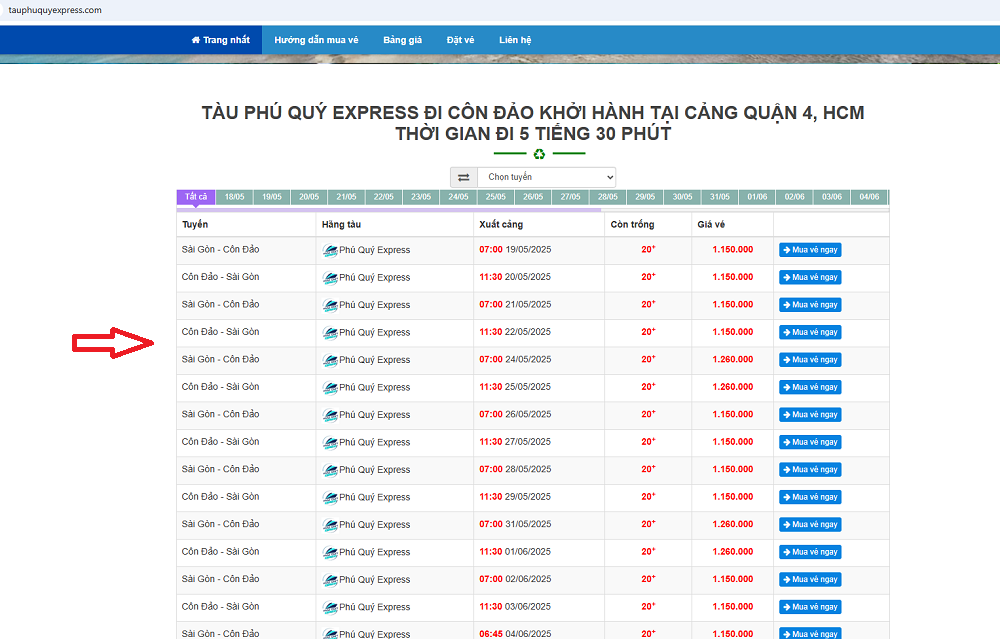Switch to the 20/05 date tab

[309, 197]
